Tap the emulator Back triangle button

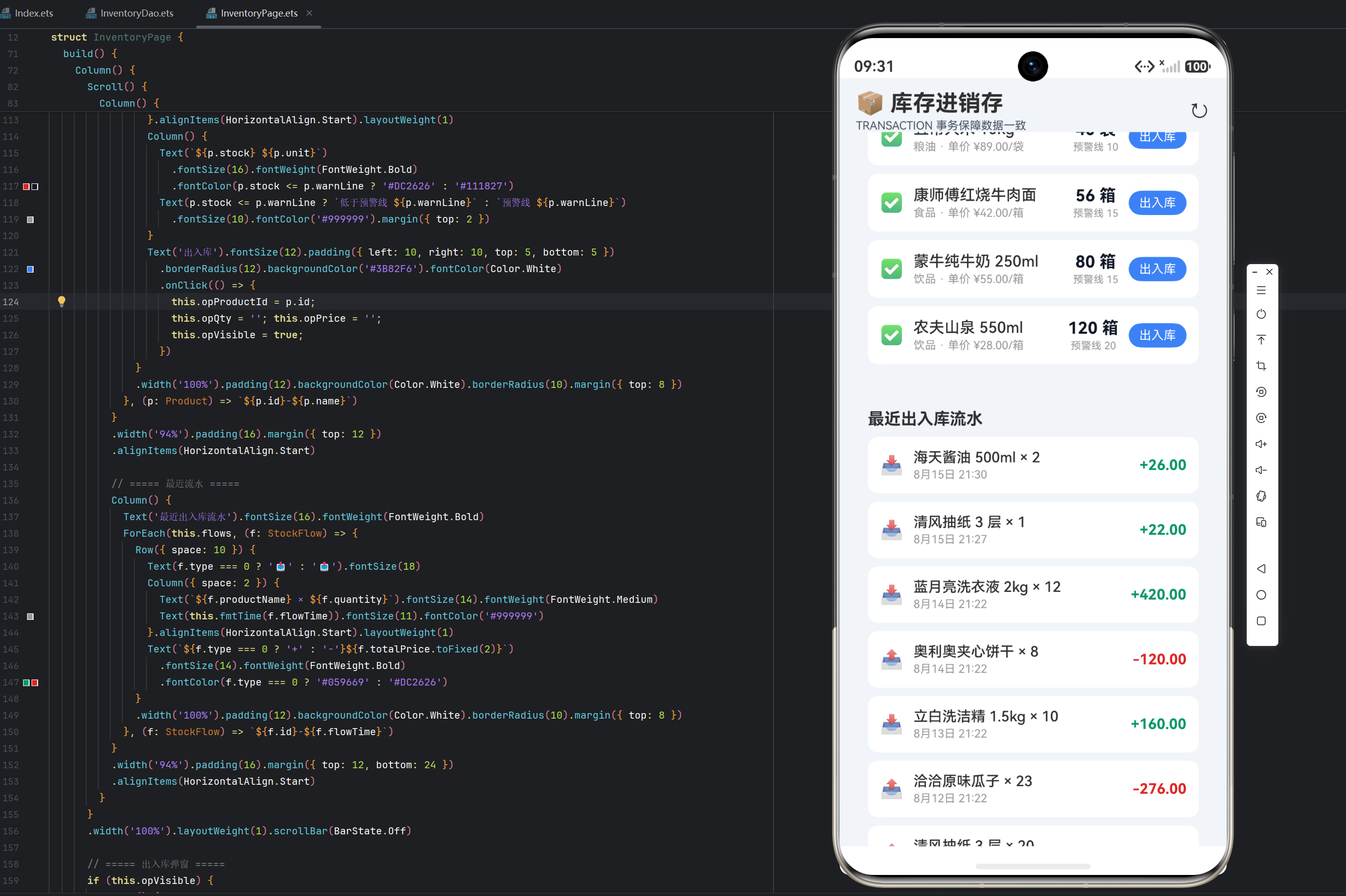(1261, 569)
